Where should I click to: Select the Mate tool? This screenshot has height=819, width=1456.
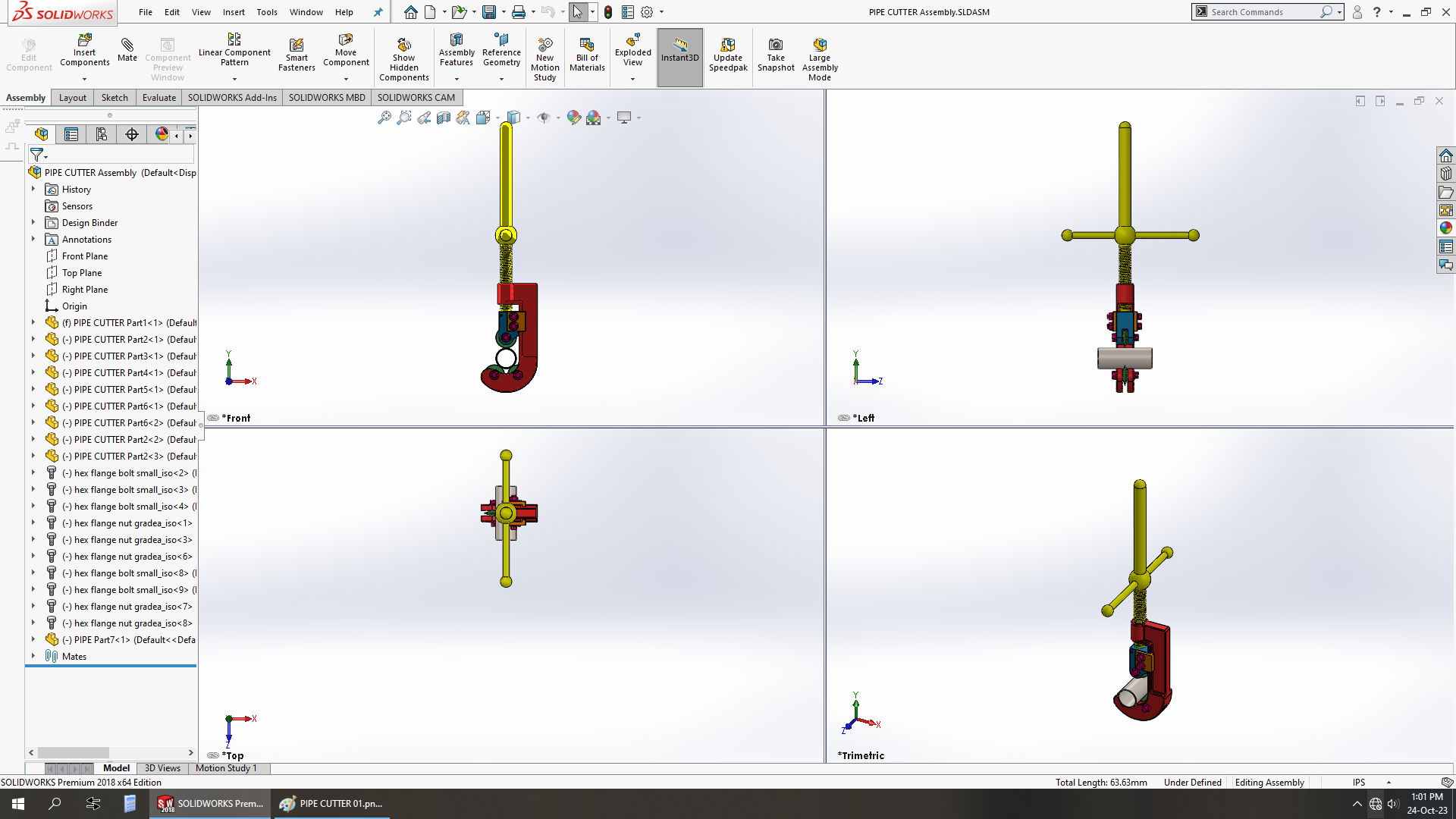point(127,49)
